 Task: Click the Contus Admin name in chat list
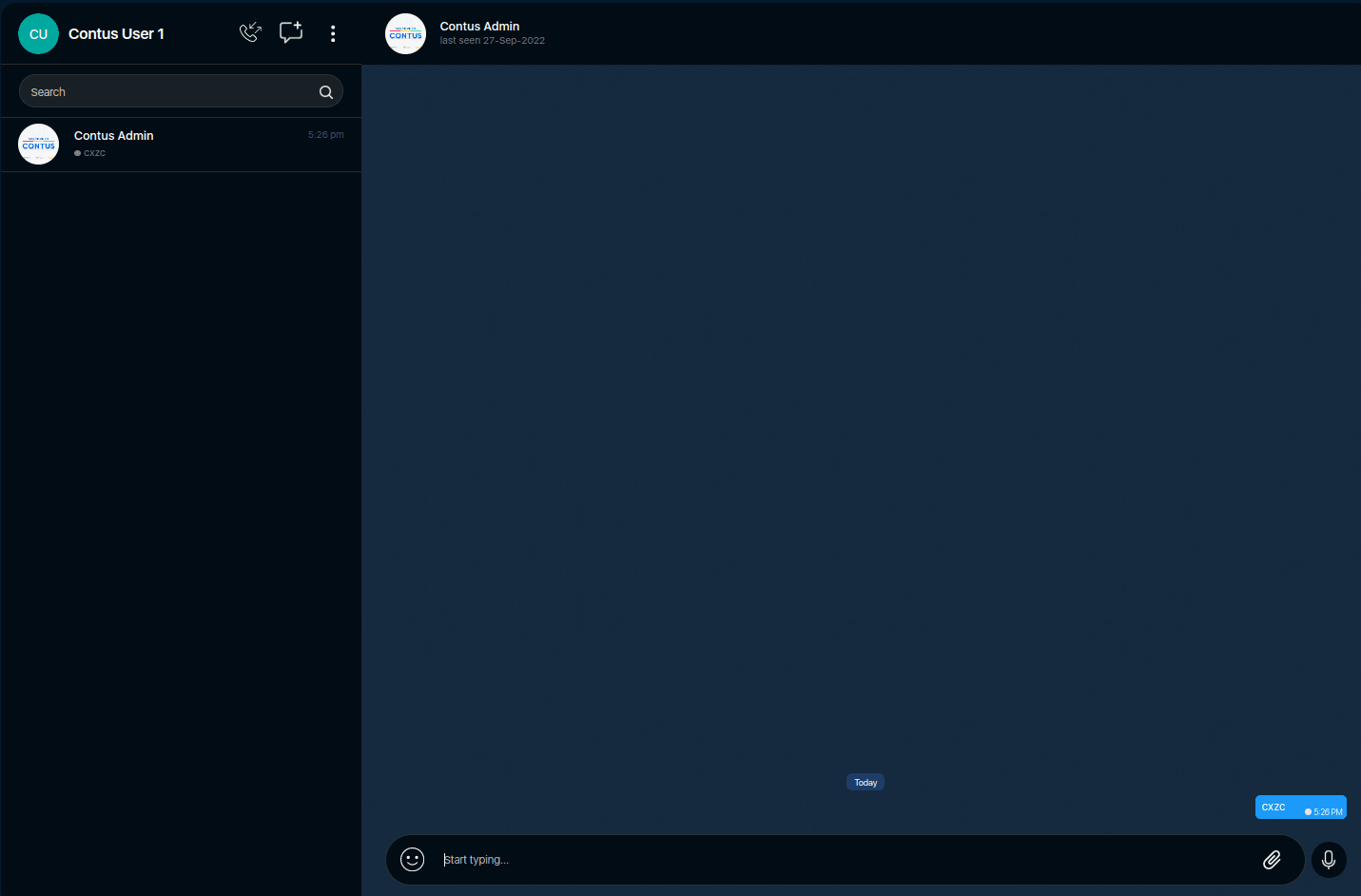(114, 136)
